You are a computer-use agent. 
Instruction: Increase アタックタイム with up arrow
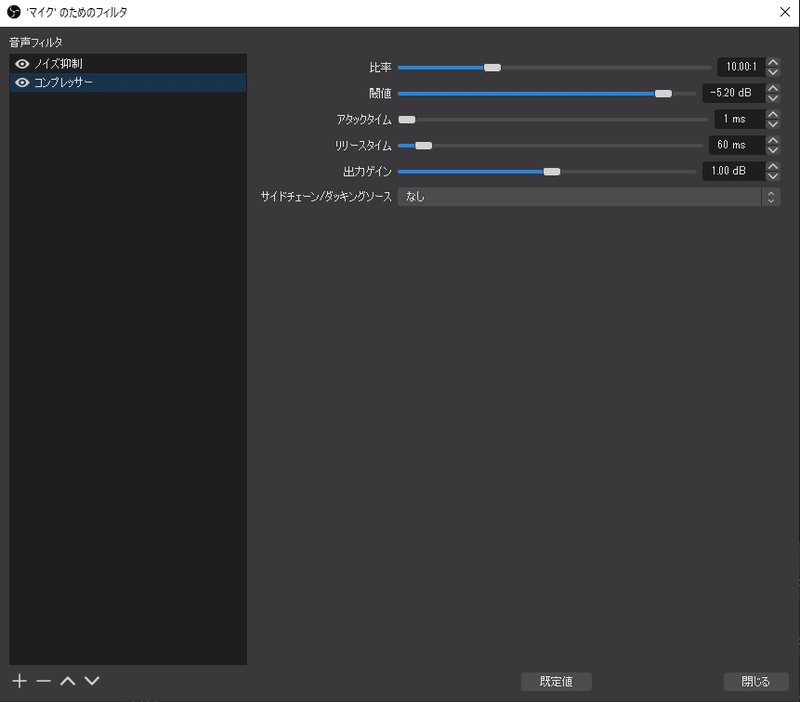tap(773, 114)
